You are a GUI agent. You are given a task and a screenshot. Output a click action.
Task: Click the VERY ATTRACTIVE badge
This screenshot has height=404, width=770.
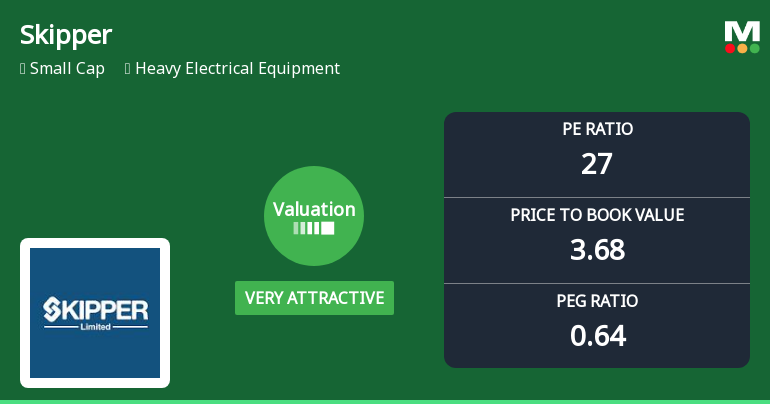click(x=314, y=298)
